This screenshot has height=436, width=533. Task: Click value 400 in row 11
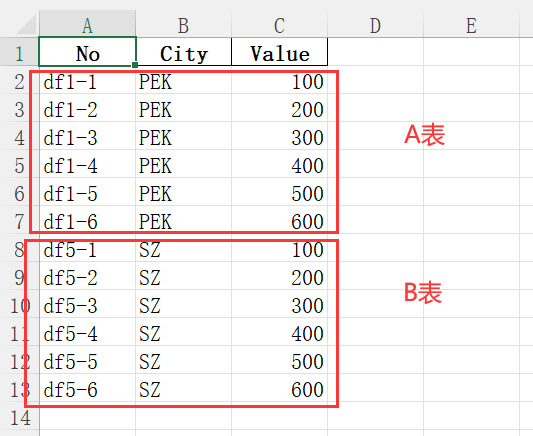pos(280,332)
